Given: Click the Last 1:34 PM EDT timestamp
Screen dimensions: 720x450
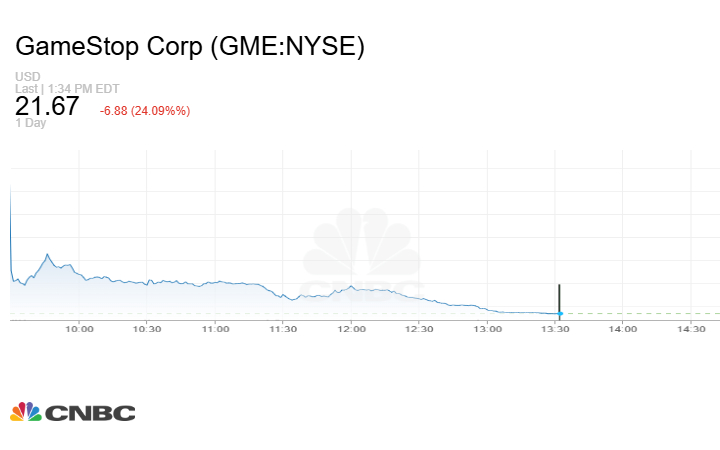Looking at the screenshot, I should [67, 88].
